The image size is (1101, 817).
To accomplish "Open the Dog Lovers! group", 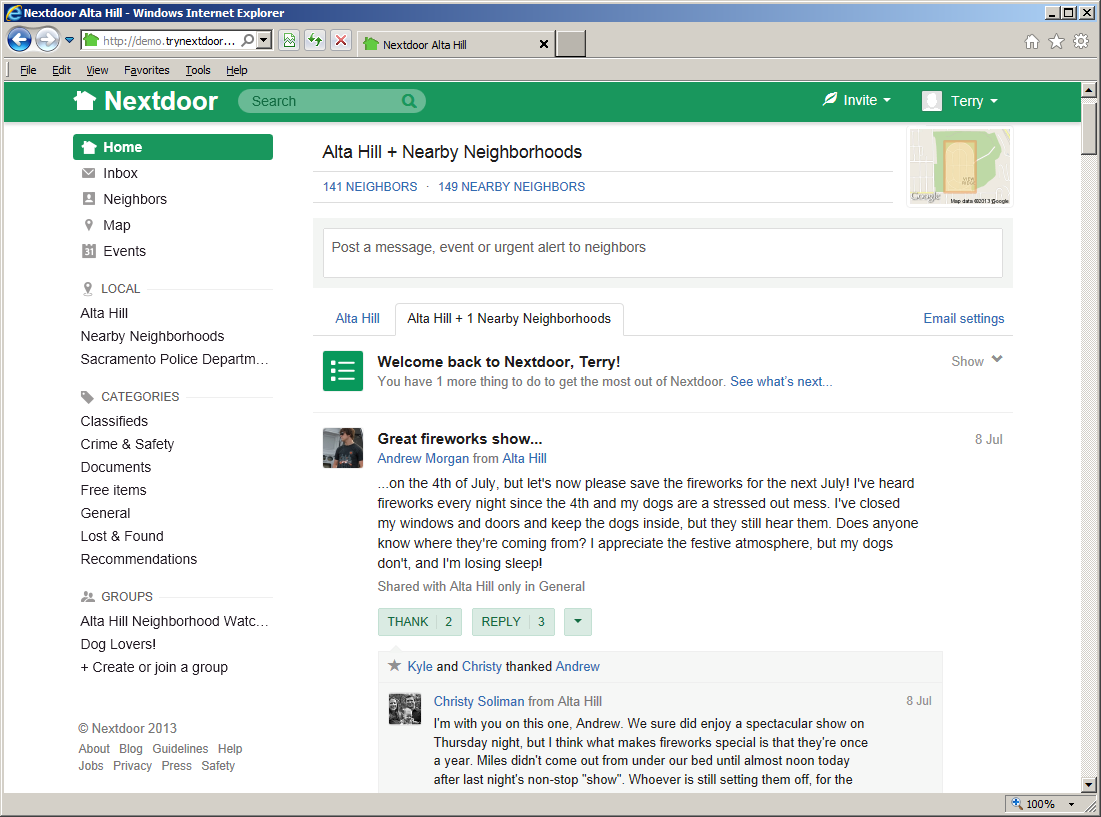I will (x=118, y=644).
